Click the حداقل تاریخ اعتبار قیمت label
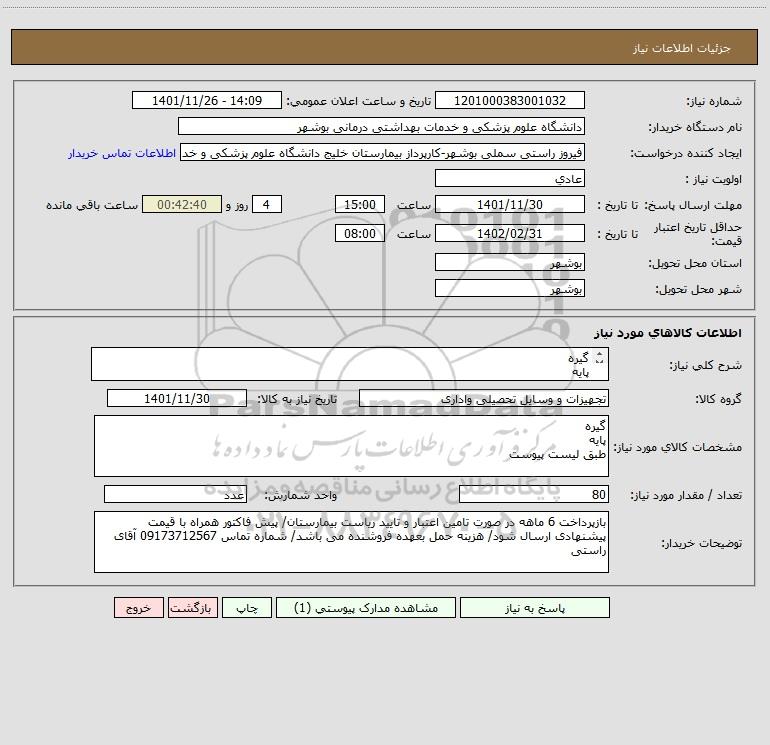Screen dimensions: 770x745 [x=698, y=234]
